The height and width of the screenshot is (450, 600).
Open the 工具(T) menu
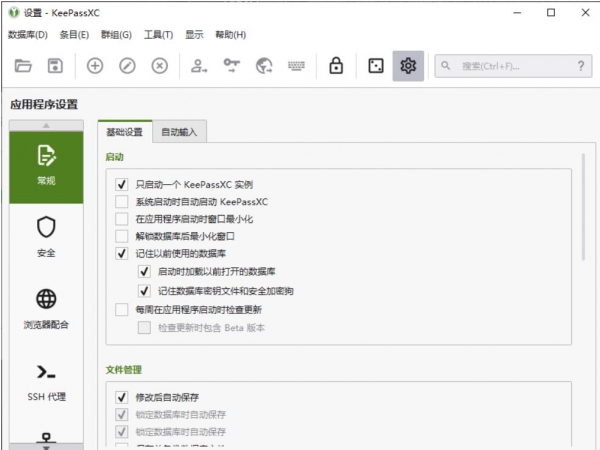coord(158,35)
